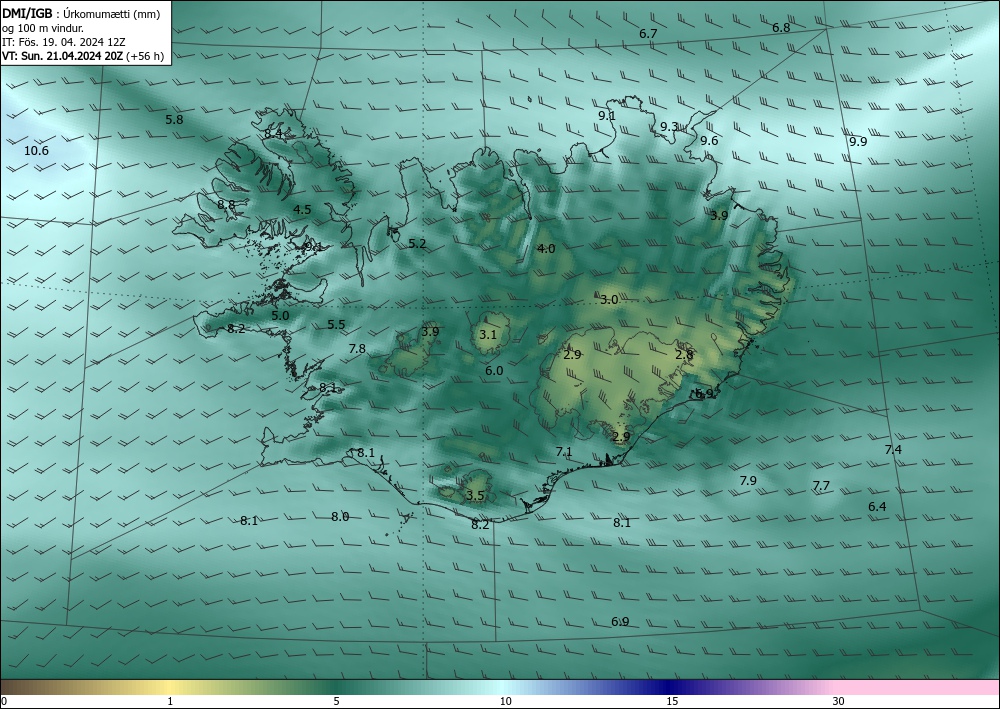Select the 6.8 value near the top edge
The width and height of the screenshot is (1000, 709).
coord(781,28)
